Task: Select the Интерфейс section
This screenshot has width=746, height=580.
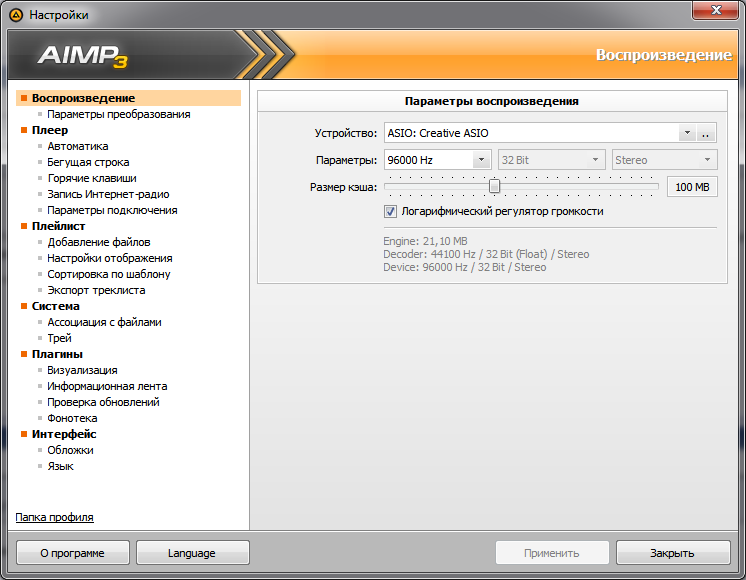Action: pos(64,434)
